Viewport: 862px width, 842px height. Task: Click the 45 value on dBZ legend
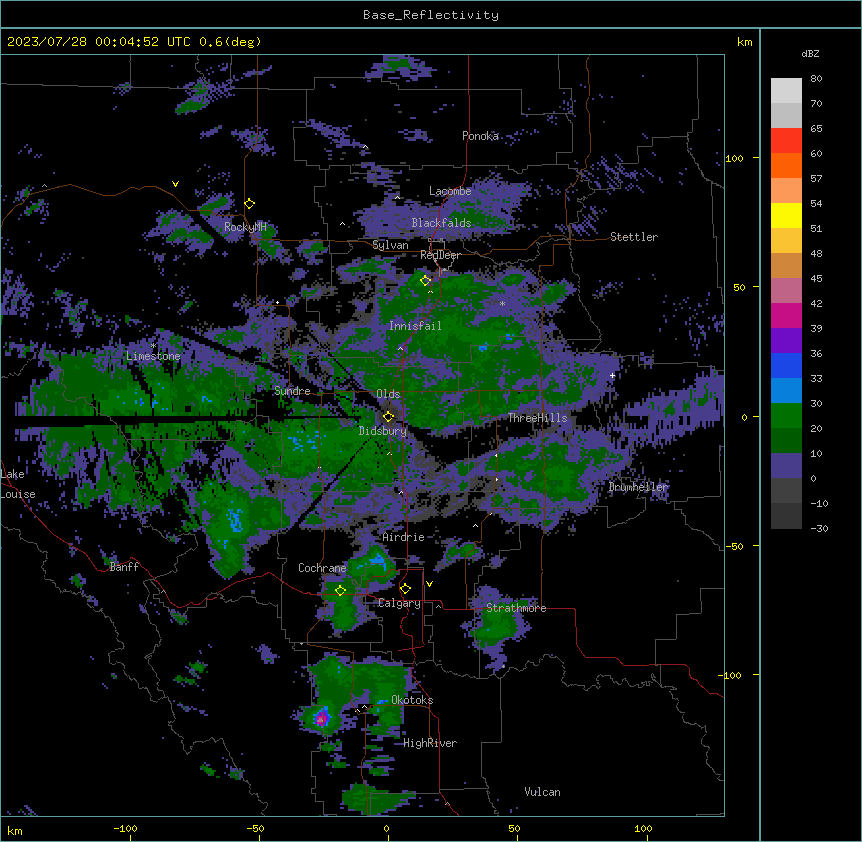[816, 279]
